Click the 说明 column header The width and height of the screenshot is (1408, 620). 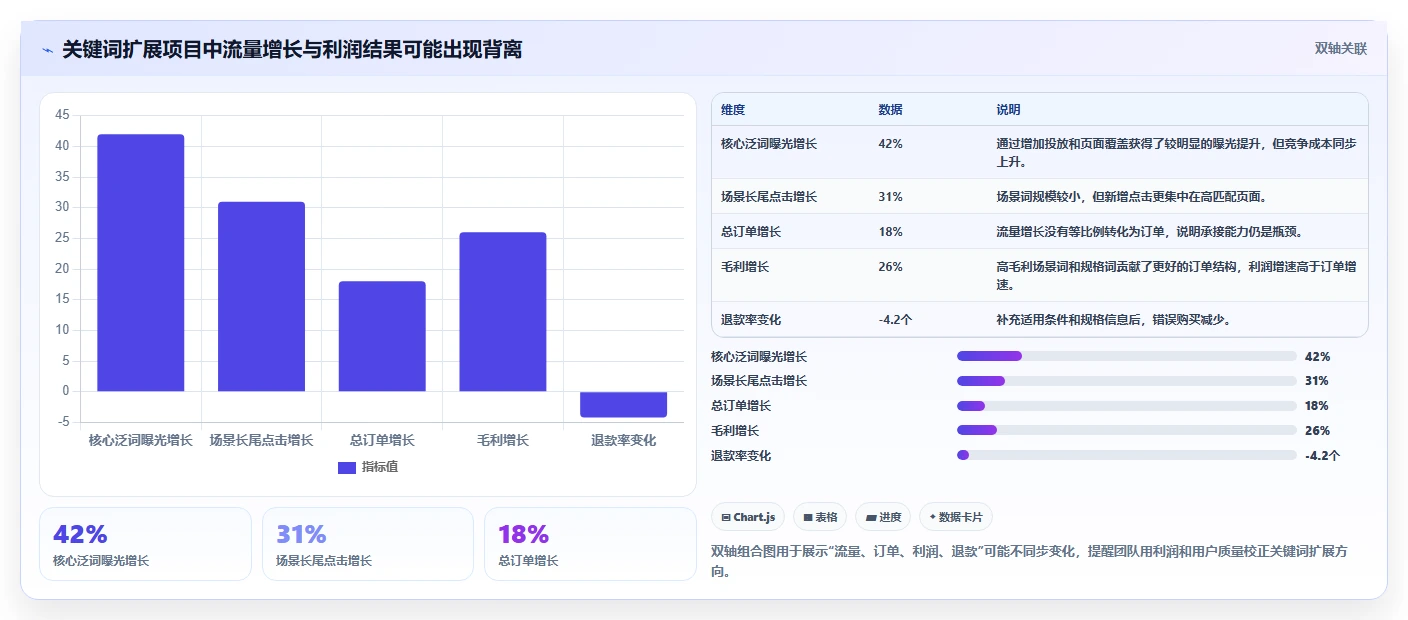1008,110
